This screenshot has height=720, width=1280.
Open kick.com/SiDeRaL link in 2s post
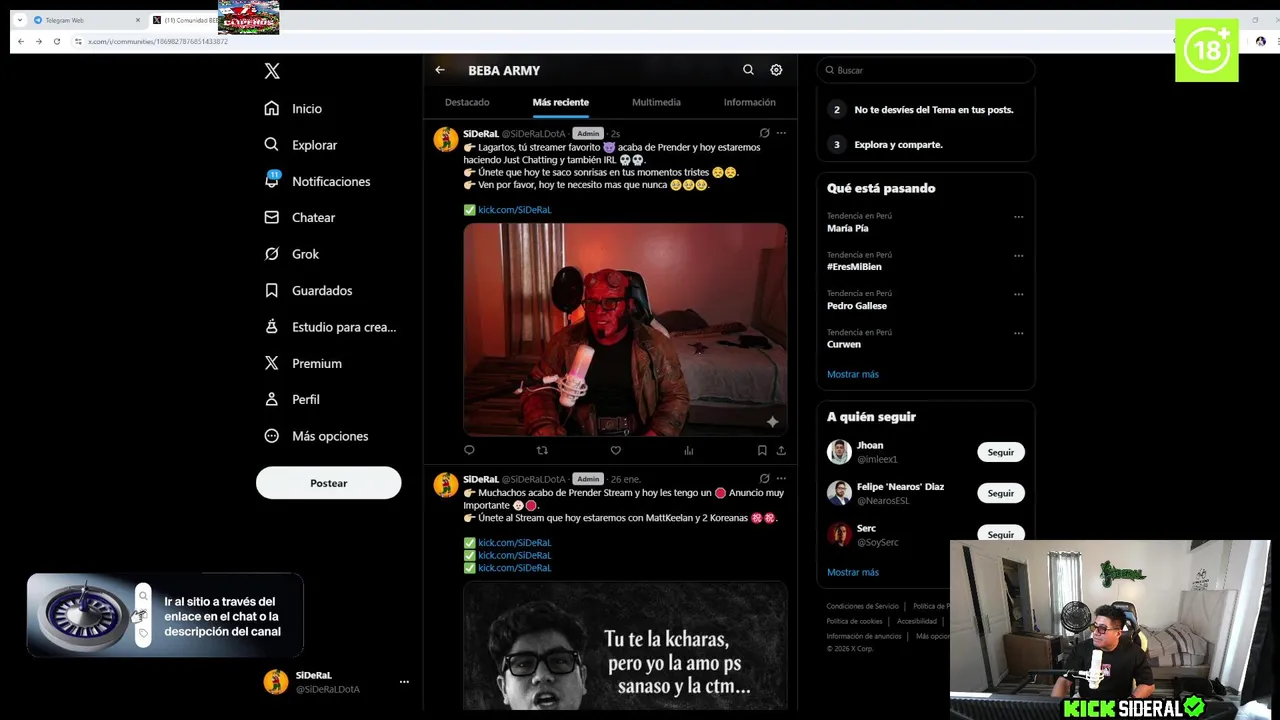(514, 210)
